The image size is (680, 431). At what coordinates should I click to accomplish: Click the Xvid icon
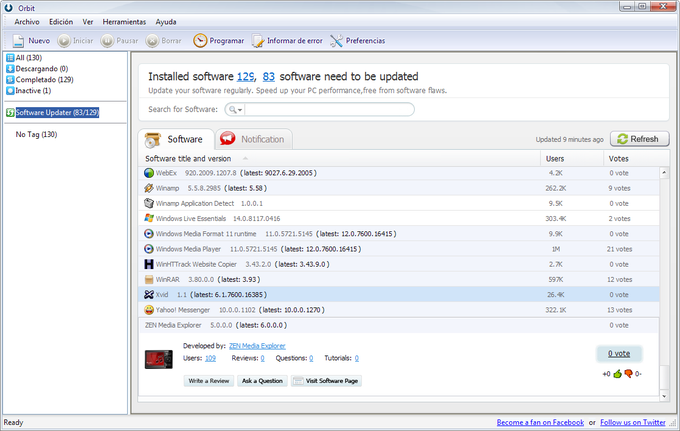tap(149, 294)
